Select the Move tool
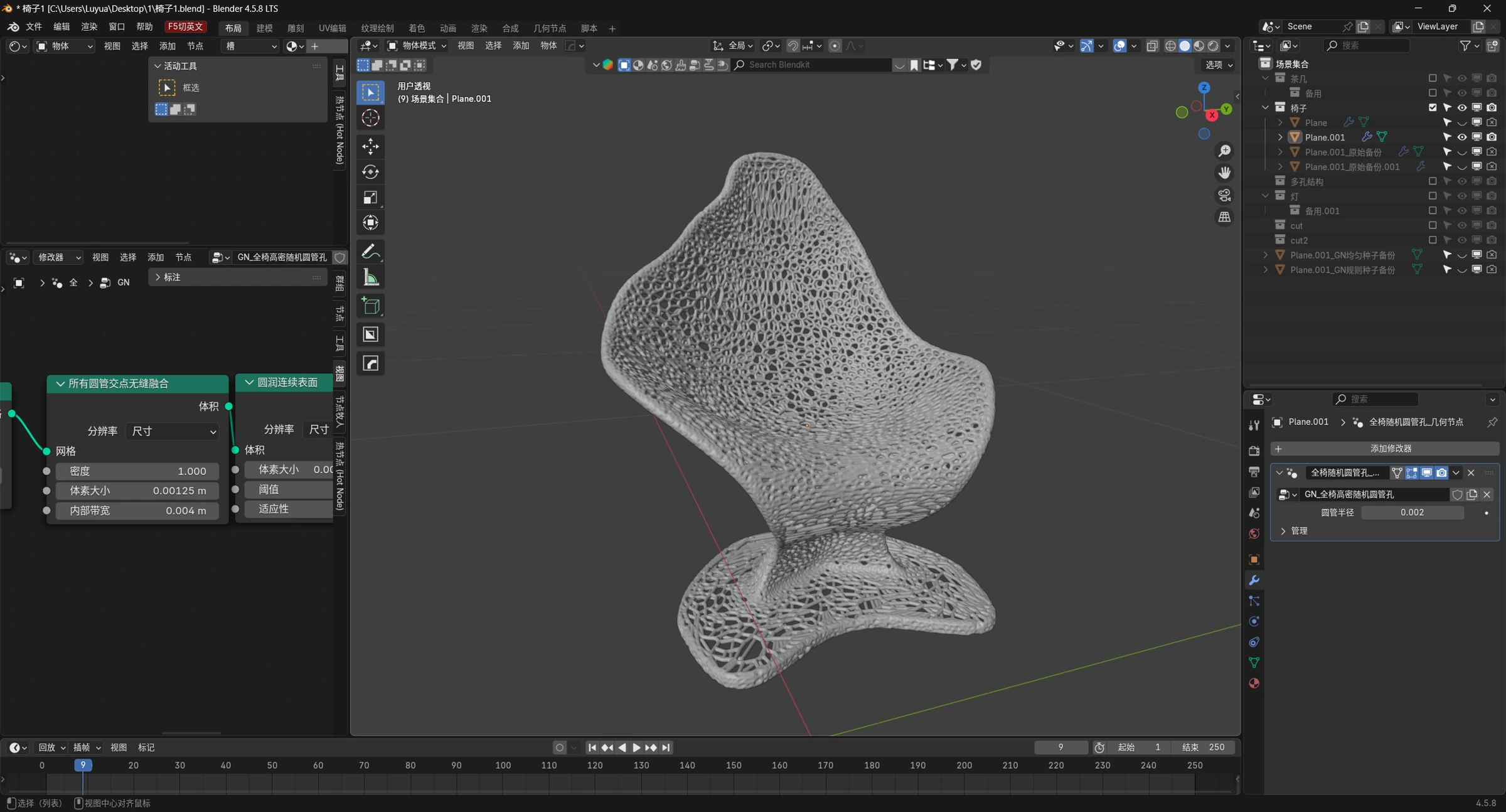 [x=370, y=146]
